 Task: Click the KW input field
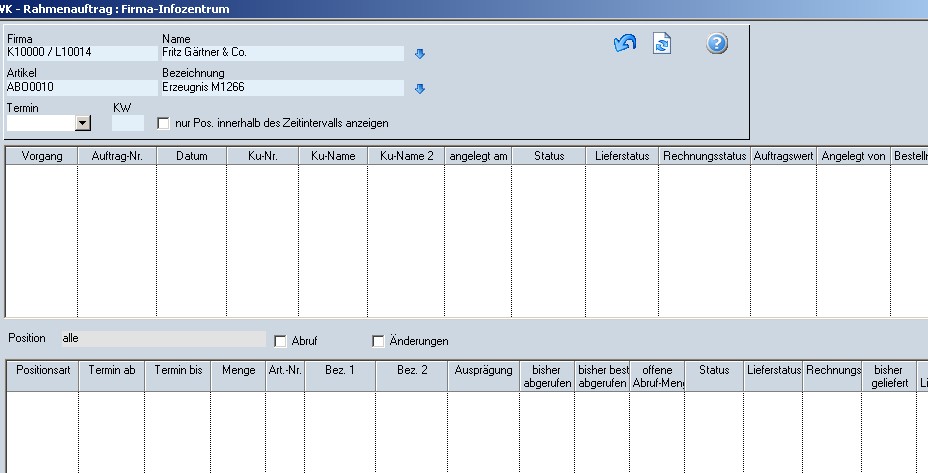pyautogui.click(x=128, y=123)
